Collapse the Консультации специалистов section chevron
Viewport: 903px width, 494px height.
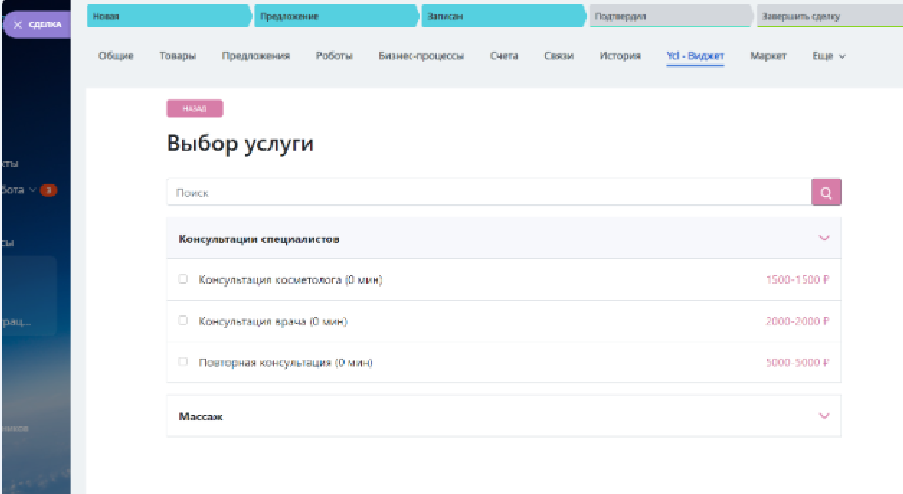[824, 239]
